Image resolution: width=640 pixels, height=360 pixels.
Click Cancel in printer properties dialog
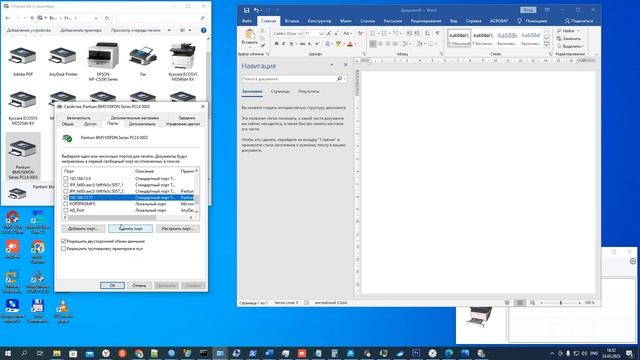pos(139,285)
